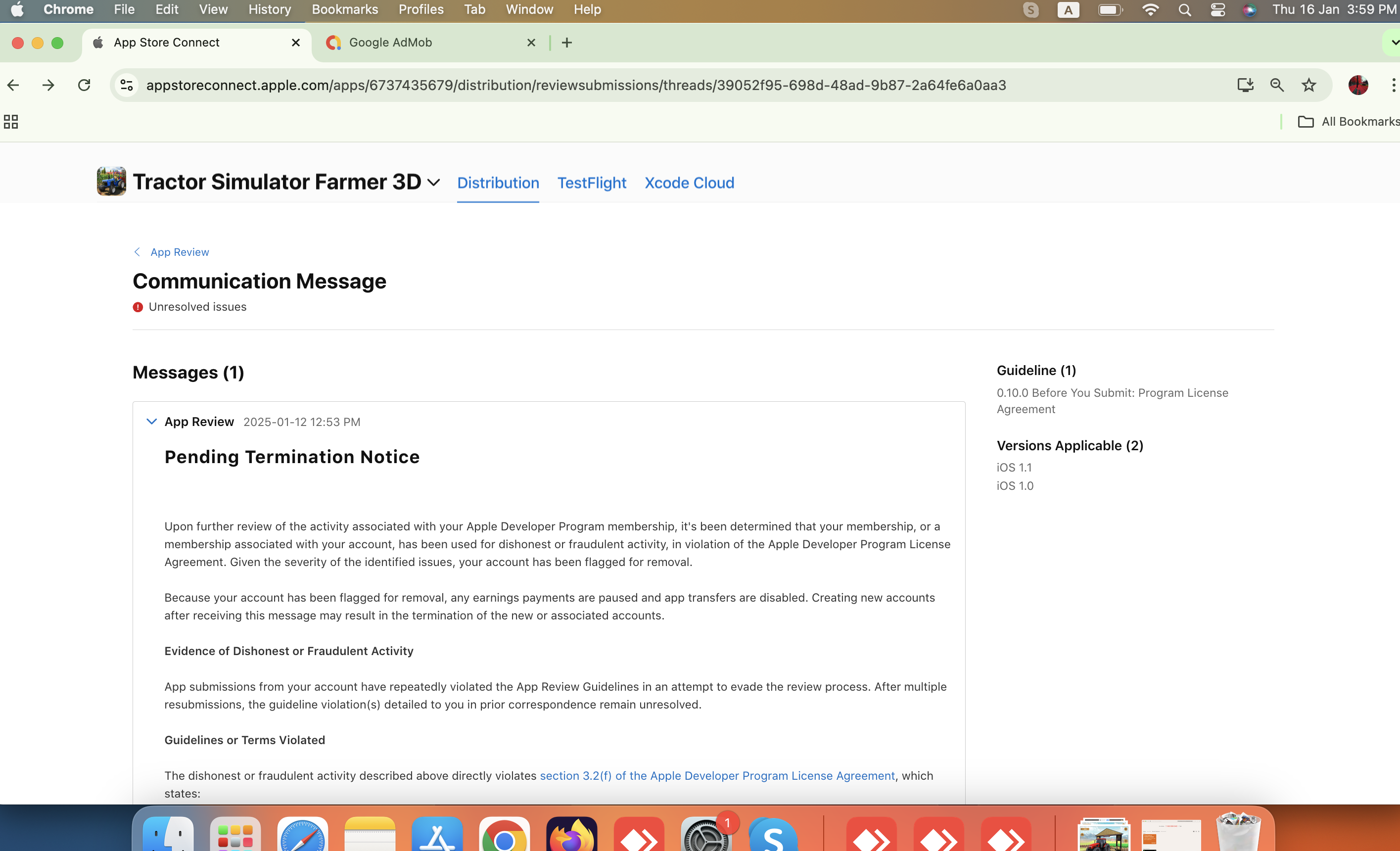Open the Chrome menu in the menu bar

(68, 10)
